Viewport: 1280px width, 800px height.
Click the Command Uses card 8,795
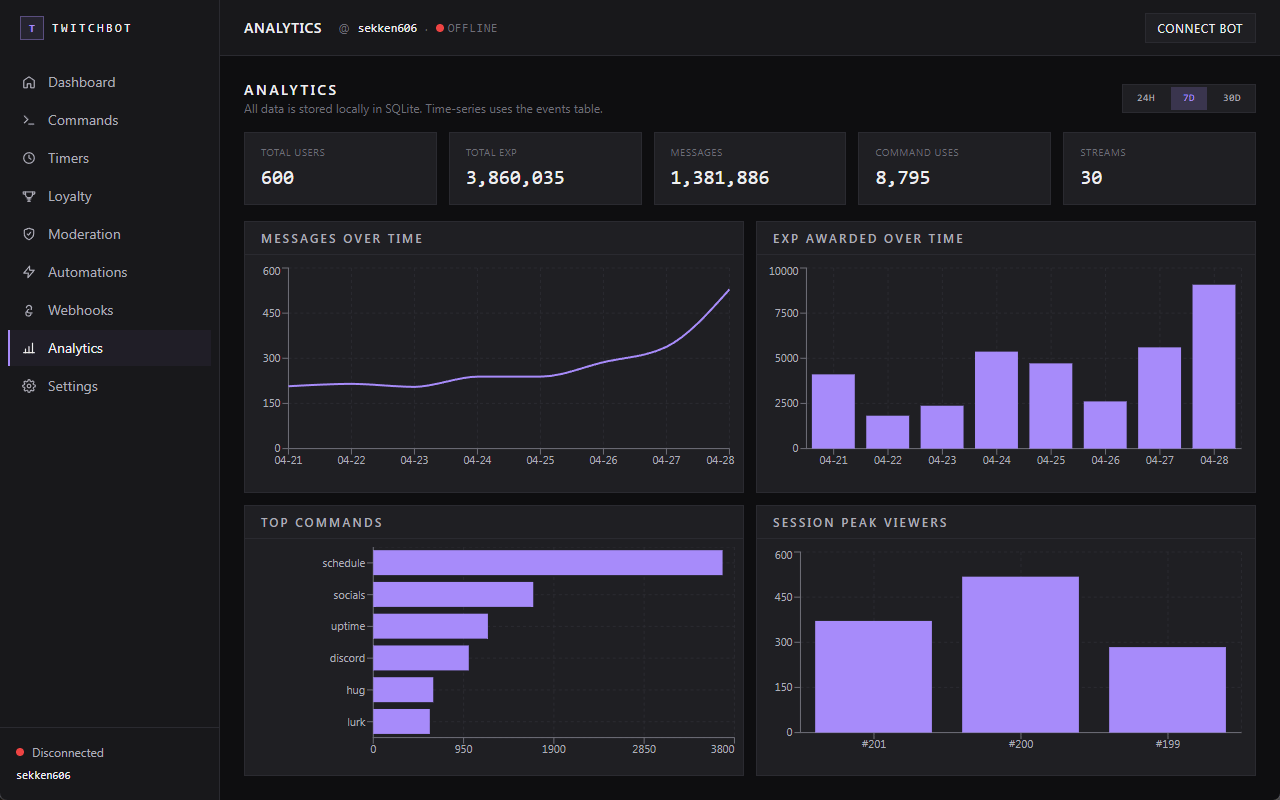pos(954,169)
